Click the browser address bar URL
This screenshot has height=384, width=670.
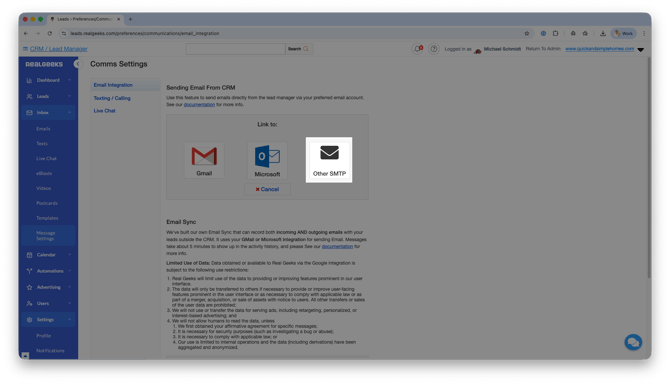pyautogui.click(x=145, y=33)
